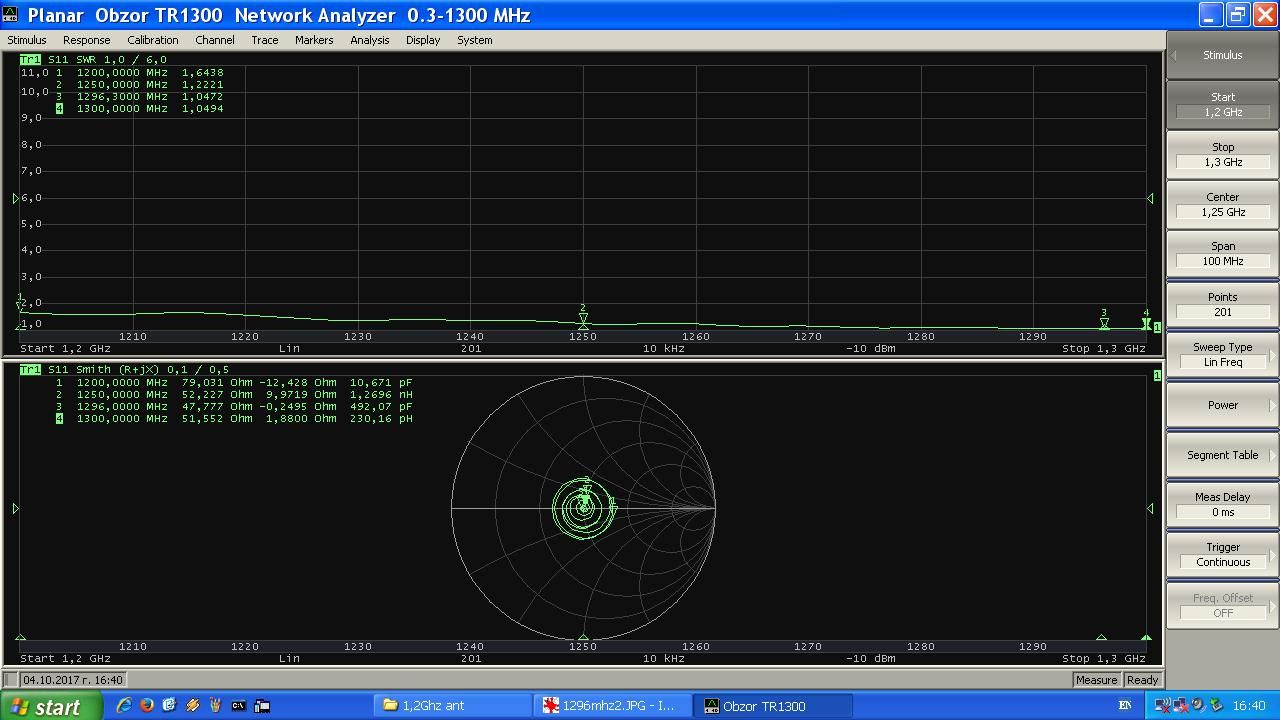The image size is (1280, 720).
Task: Open the Segment Table submenu
Action: point(1222,455)
